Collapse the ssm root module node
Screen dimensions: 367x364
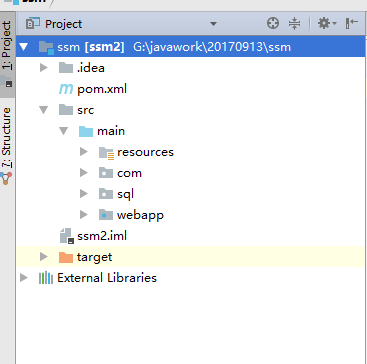point(24,47)
